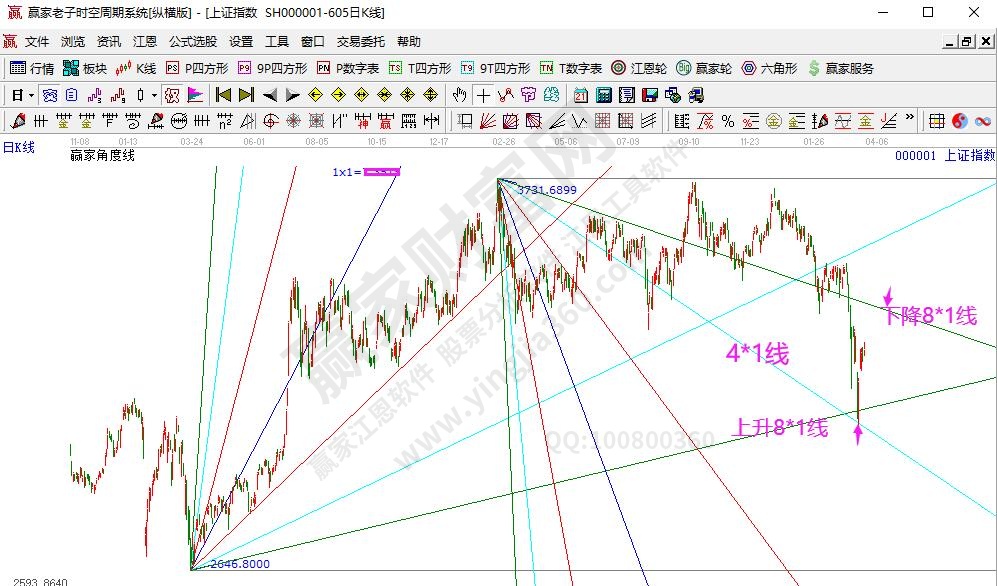Click the calculator icon in toolbar
The width and height of the screenshot is (997, 586).
click(x=603, y=95)
